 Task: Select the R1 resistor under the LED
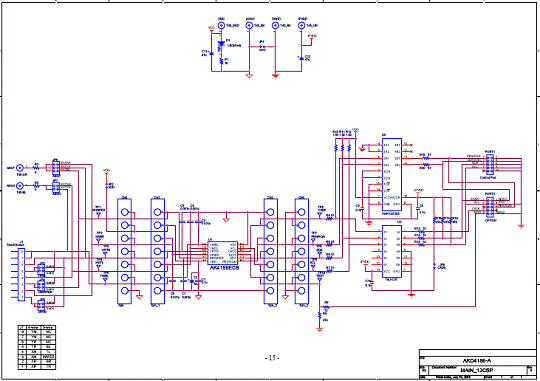(x=221, y=61)
